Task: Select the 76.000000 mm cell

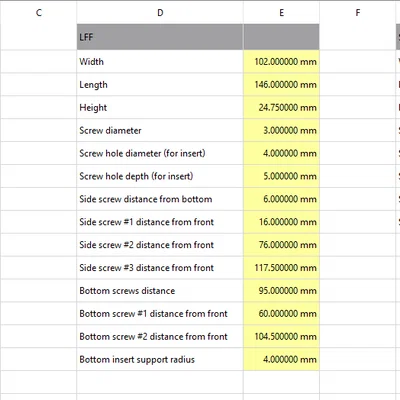Action: point(281,245)
